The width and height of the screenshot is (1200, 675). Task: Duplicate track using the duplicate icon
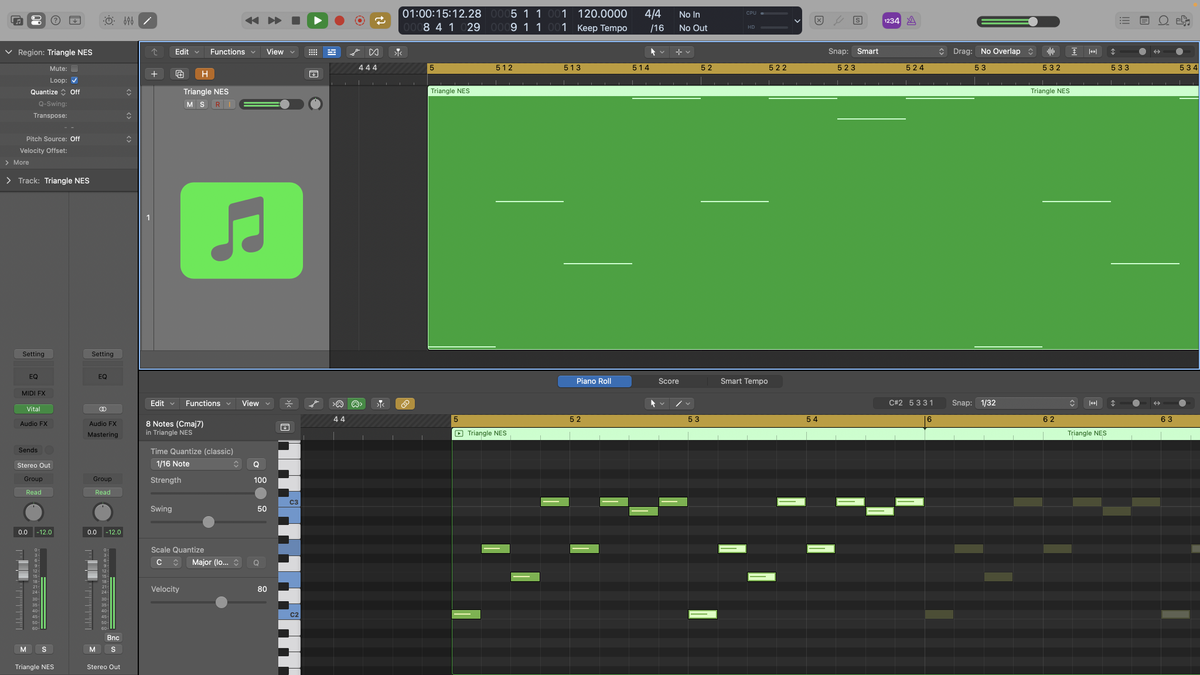(x=179, y=74)
